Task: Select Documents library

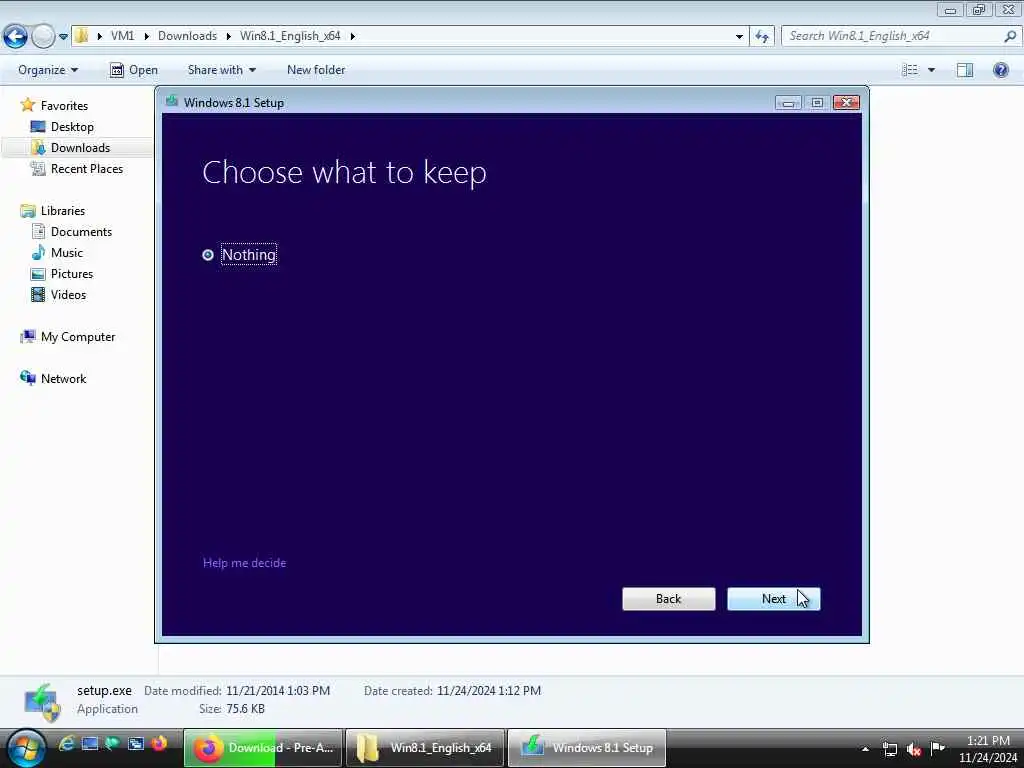Action: 72,232
